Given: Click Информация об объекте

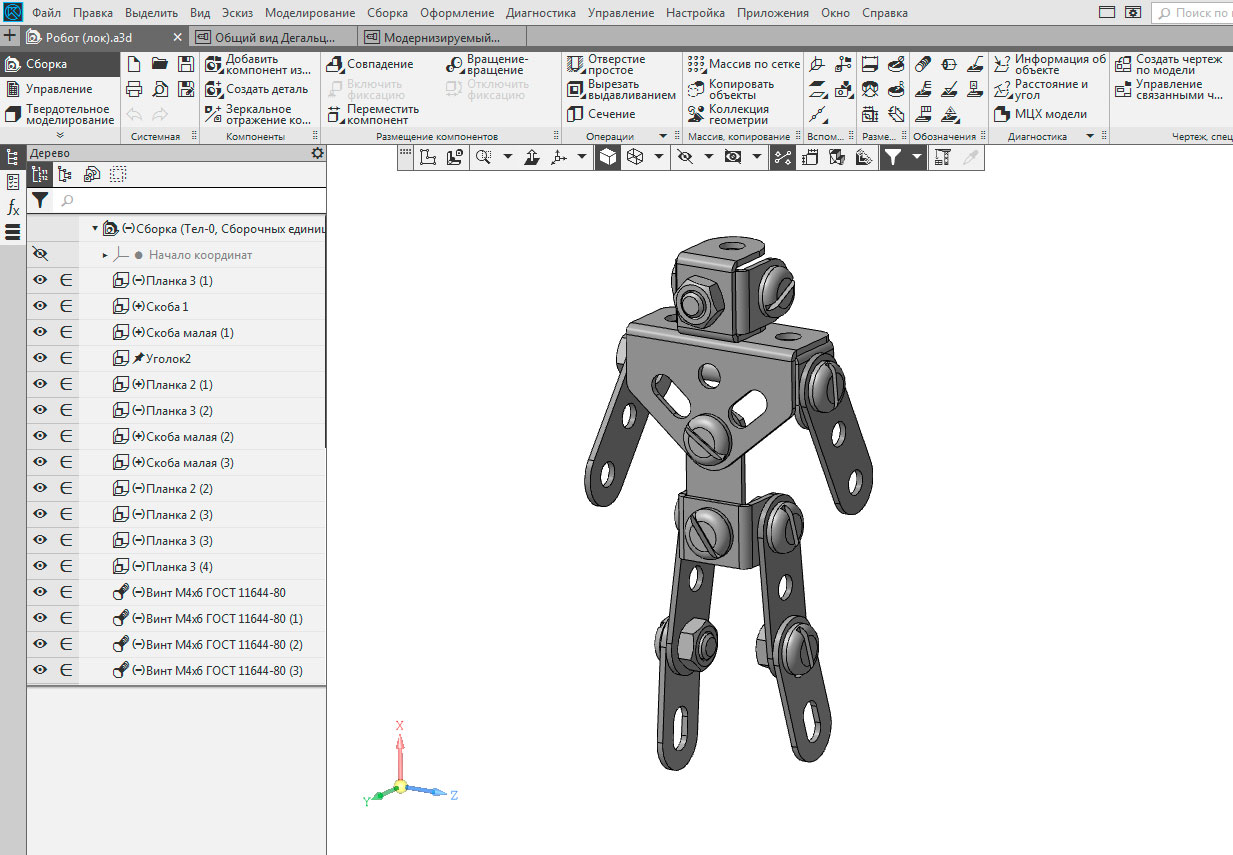Looking at the screenshot, I should tap(1050, 64).
